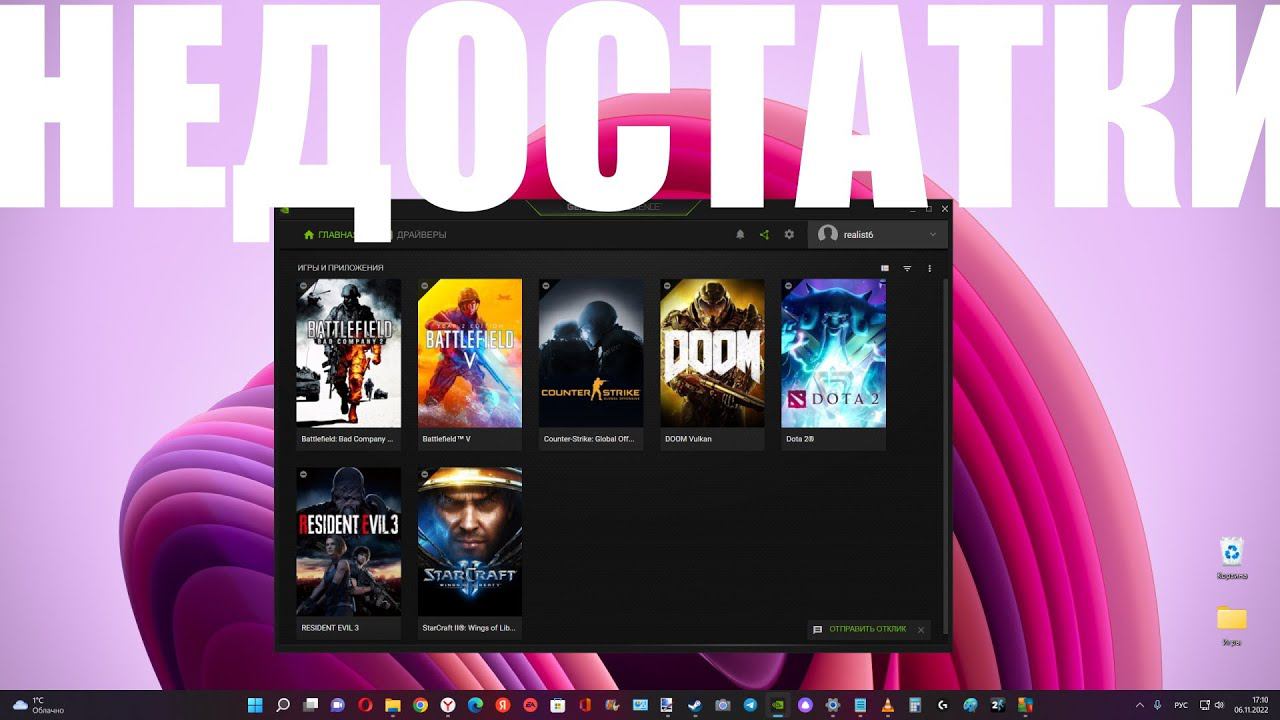
Task: Show hidden system tray icons chevron
Action: (1141, 705)
